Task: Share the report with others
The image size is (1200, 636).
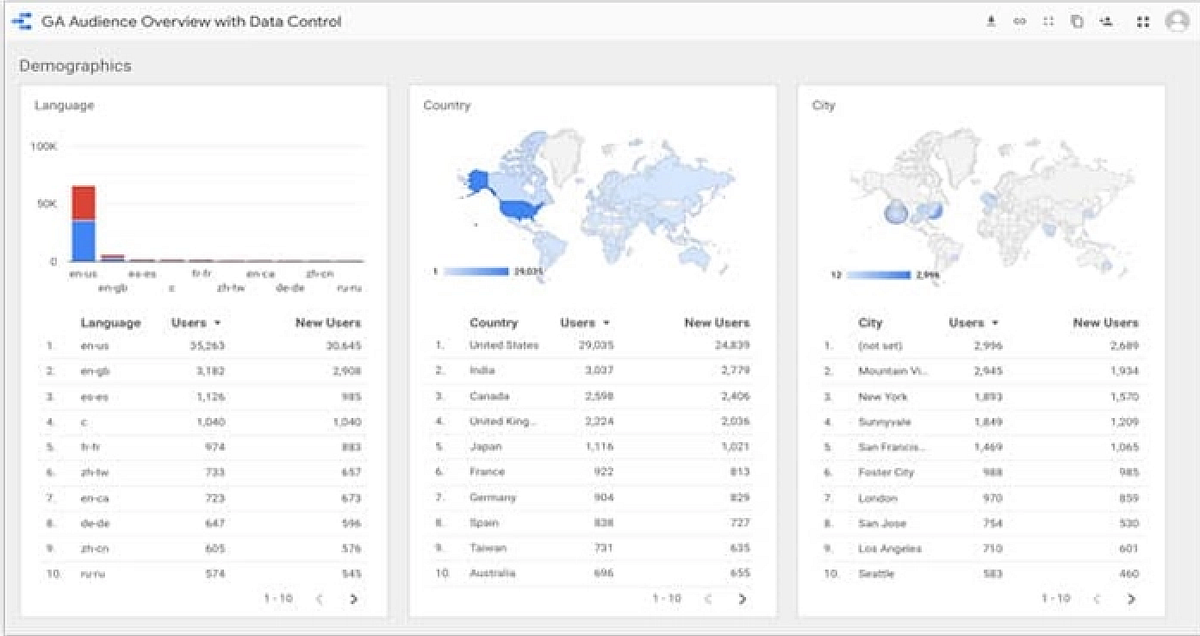Action: (x=1108, y=20)
